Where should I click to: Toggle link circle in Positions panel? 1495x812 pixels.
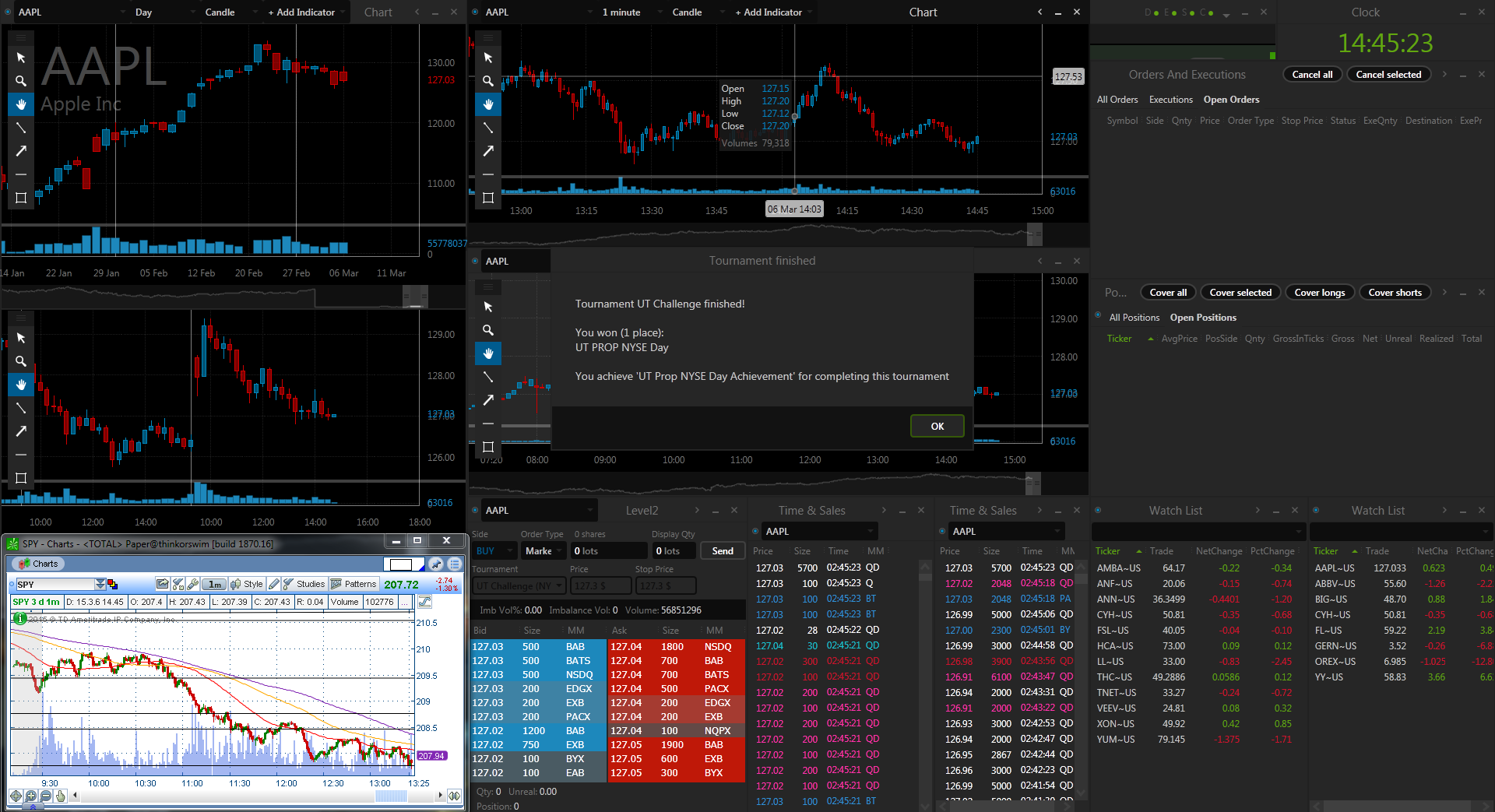[1098, 315]
